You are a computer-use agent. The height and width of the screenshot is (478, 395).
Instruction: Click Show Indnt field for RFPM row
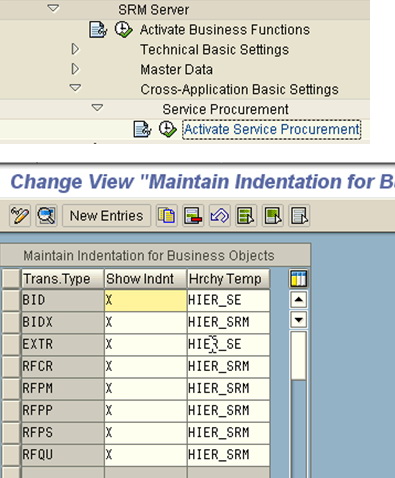coord(145,388)
